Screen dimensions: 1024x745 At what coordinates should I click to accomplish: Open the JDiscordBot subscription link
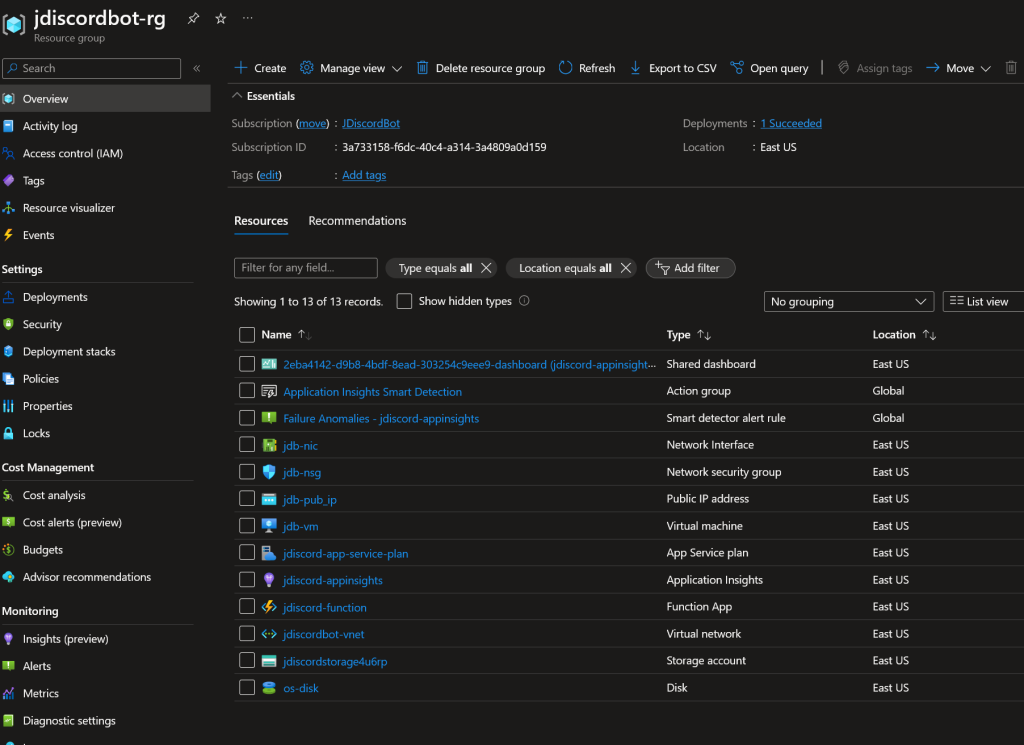(x=371, y=123)
